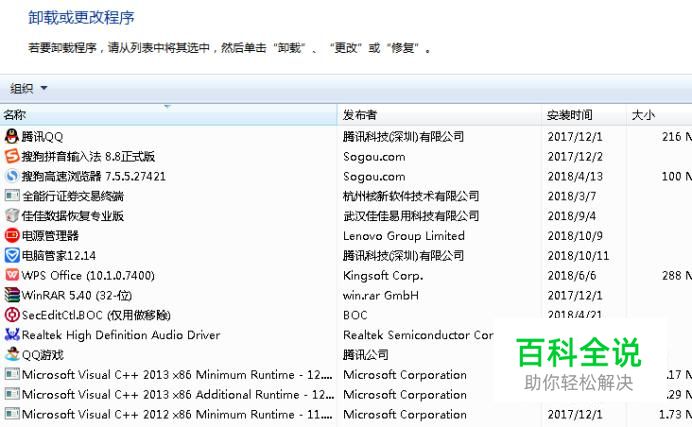Screen dimensions: 692x427
Task: Click the Visual C++ 2012 Minimum Runtime icon
Action: pos(11,414)
